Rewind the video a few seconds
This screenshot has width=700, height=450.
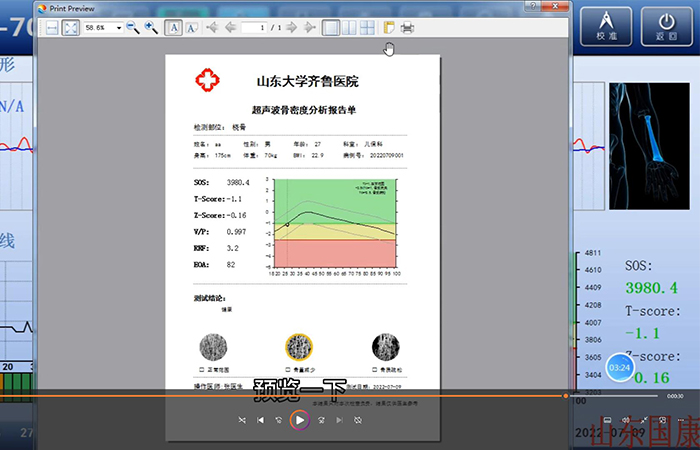click(279, 420)
